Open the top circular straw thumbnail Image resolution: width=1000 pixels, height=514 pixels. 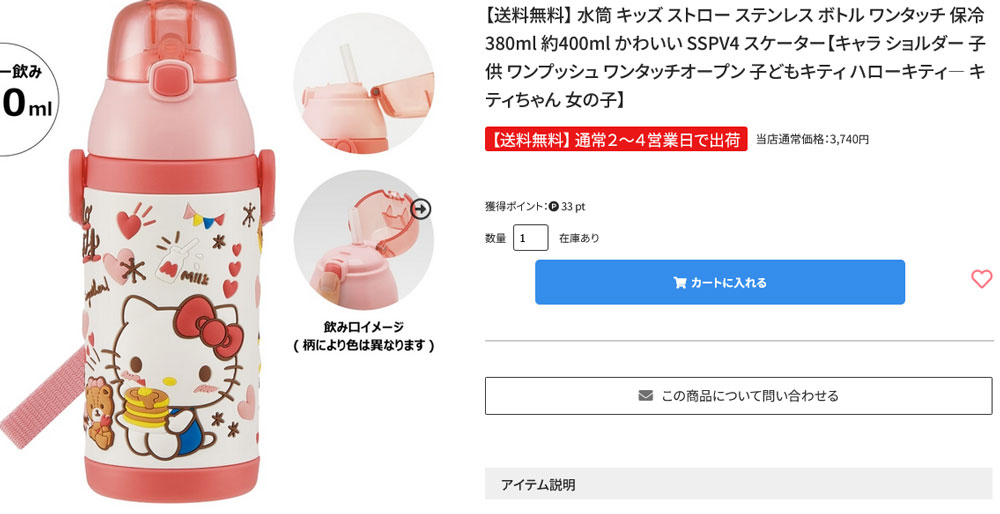point(363,82)
